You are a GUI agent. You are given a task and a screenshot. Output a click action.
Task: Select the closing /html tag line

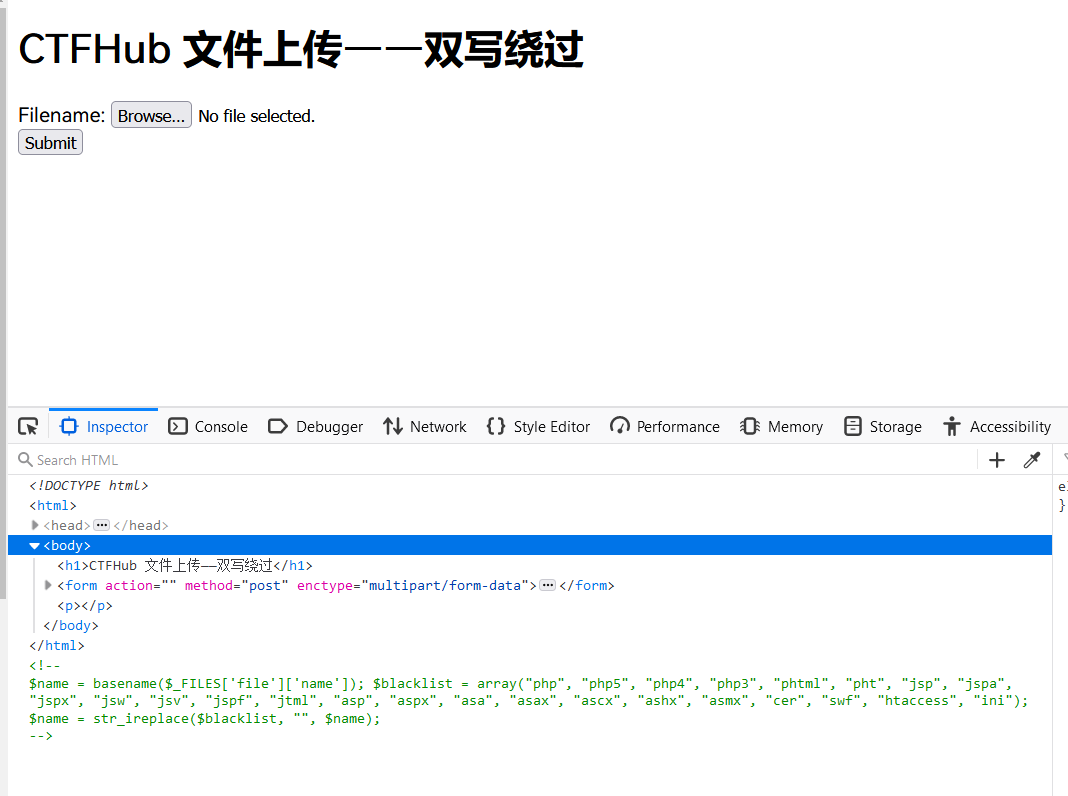click(57, 645)
